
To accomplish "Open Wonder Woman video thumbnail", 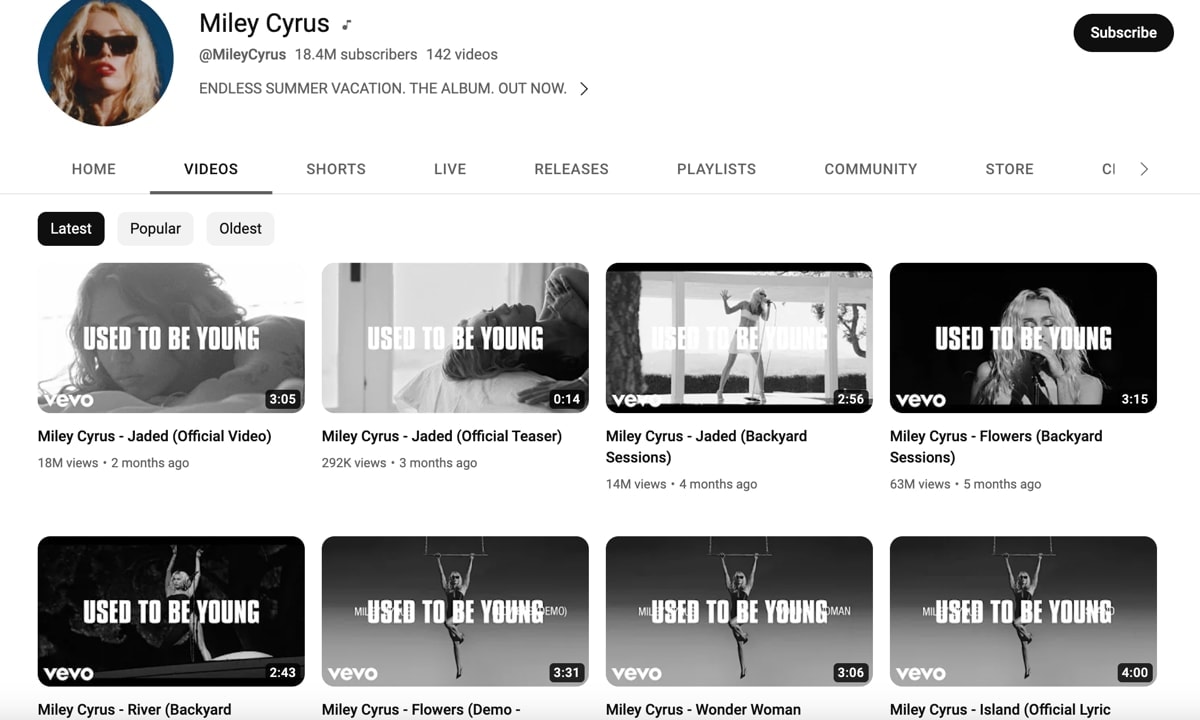I will click(x=739, y=611).
